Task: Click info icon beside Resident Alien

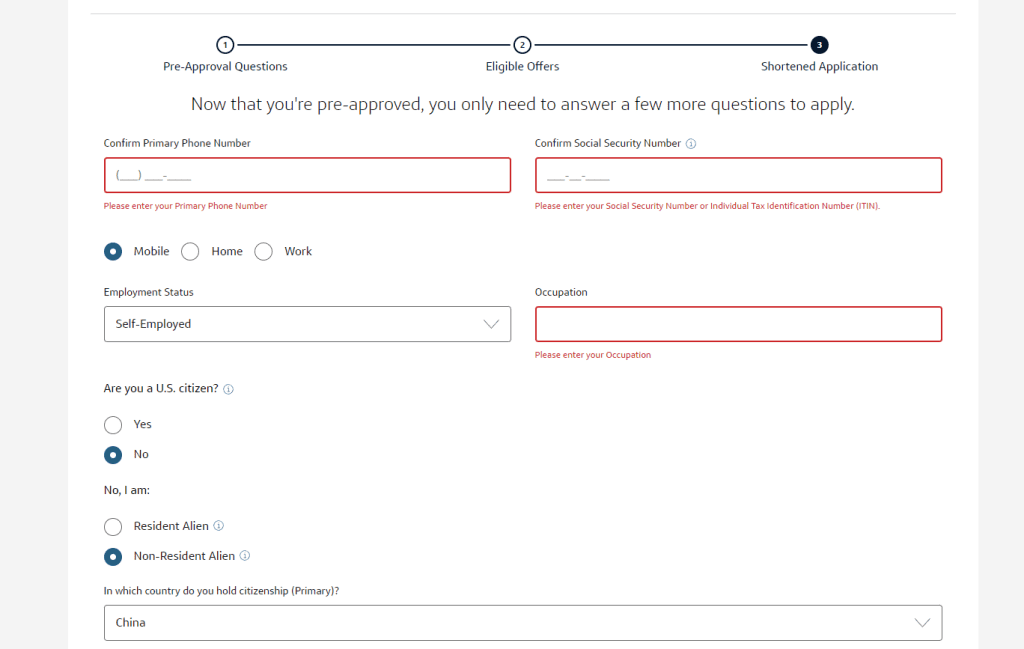Action: point(219,526)
